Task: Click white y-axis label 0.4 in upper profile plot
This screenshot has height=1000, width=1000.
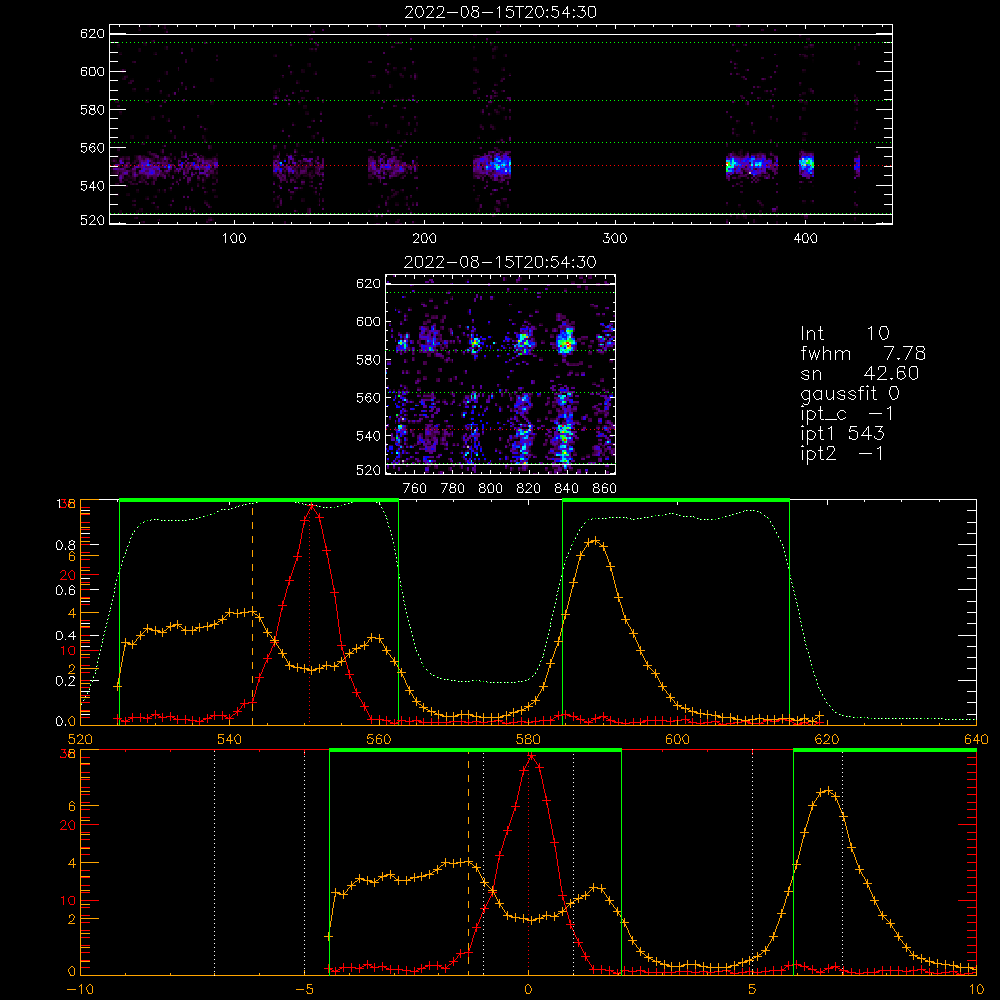Action: pyautogui.click(x=66, y=636)
